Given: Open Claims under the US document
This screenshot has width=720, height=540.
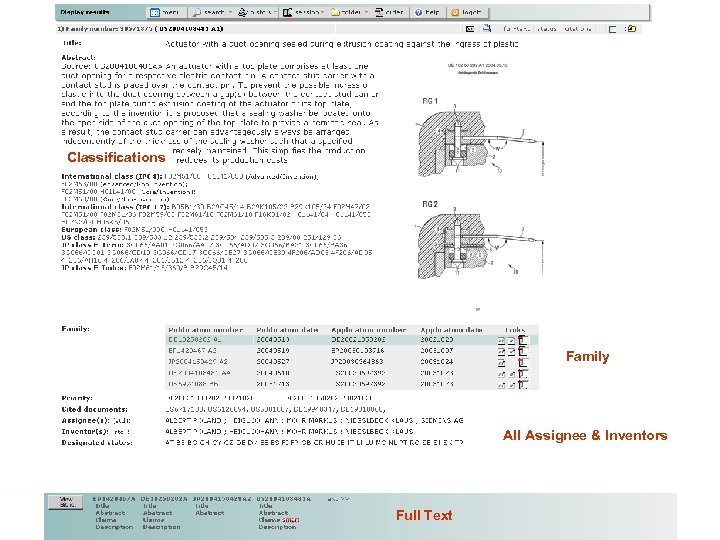Looking at the screenshot, I should point(269,520).
